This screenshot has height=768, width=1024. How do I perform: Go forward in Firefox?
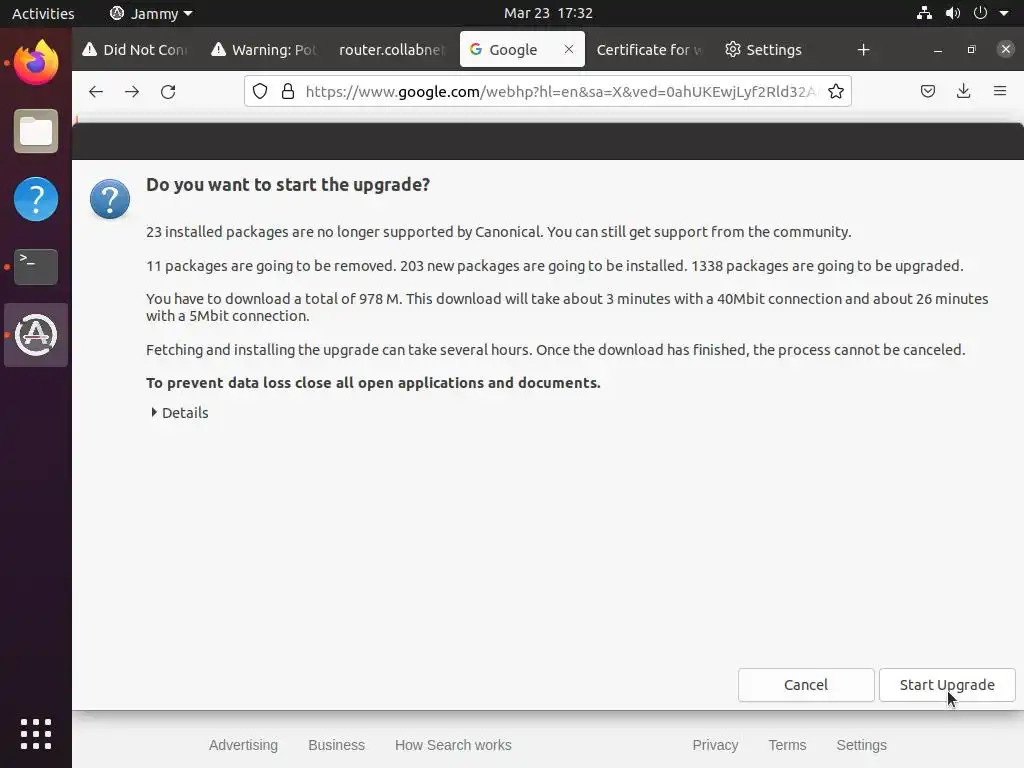[x=132, y=91]
